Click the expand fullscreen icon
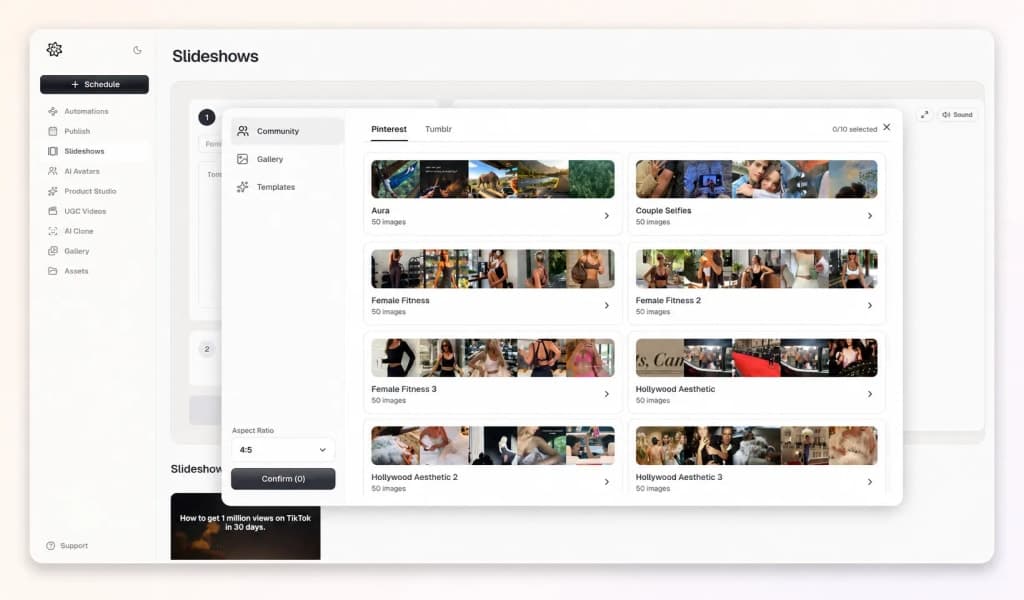The width and height of the screenshot is (1024, 600). (924, 115)
